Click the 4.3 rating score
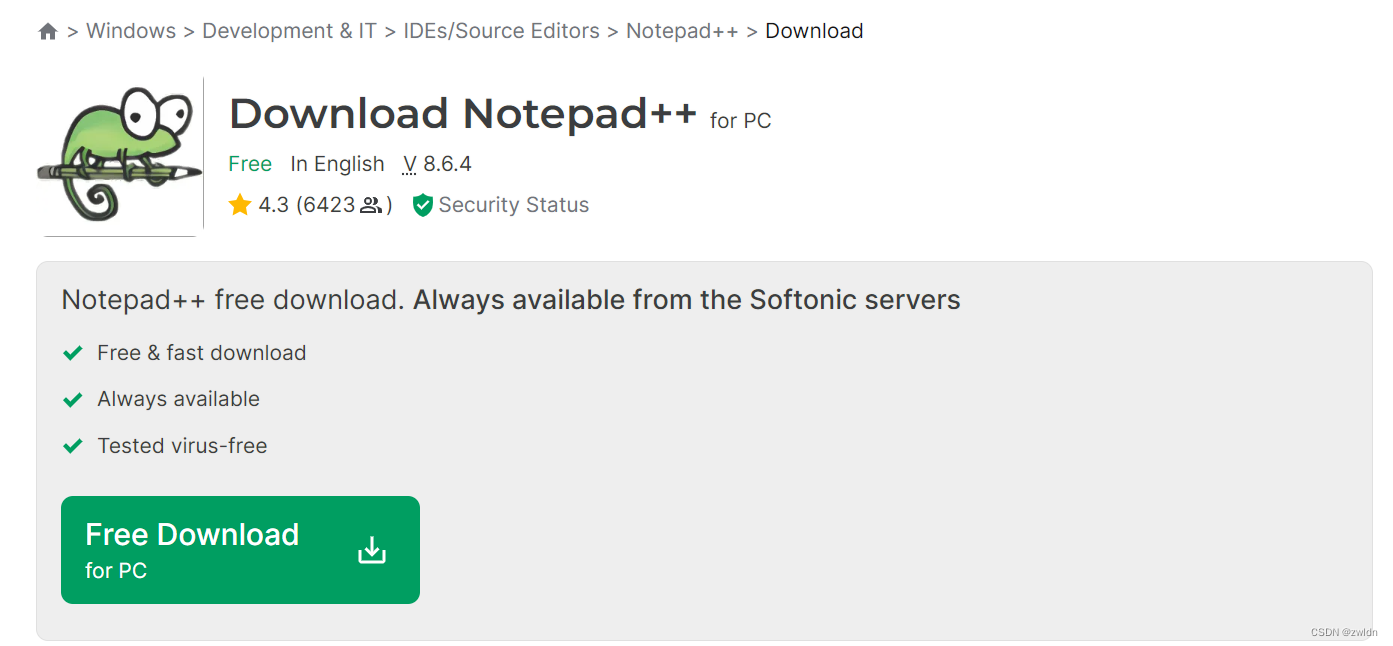This screenshot has height=646, width=1393. [273, 205]
